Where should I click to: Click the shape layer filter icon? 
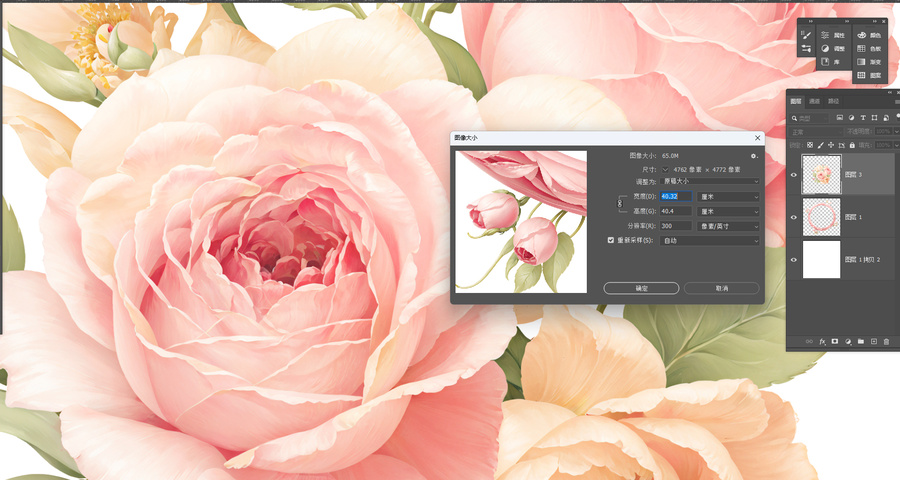(x=874, y=118)
